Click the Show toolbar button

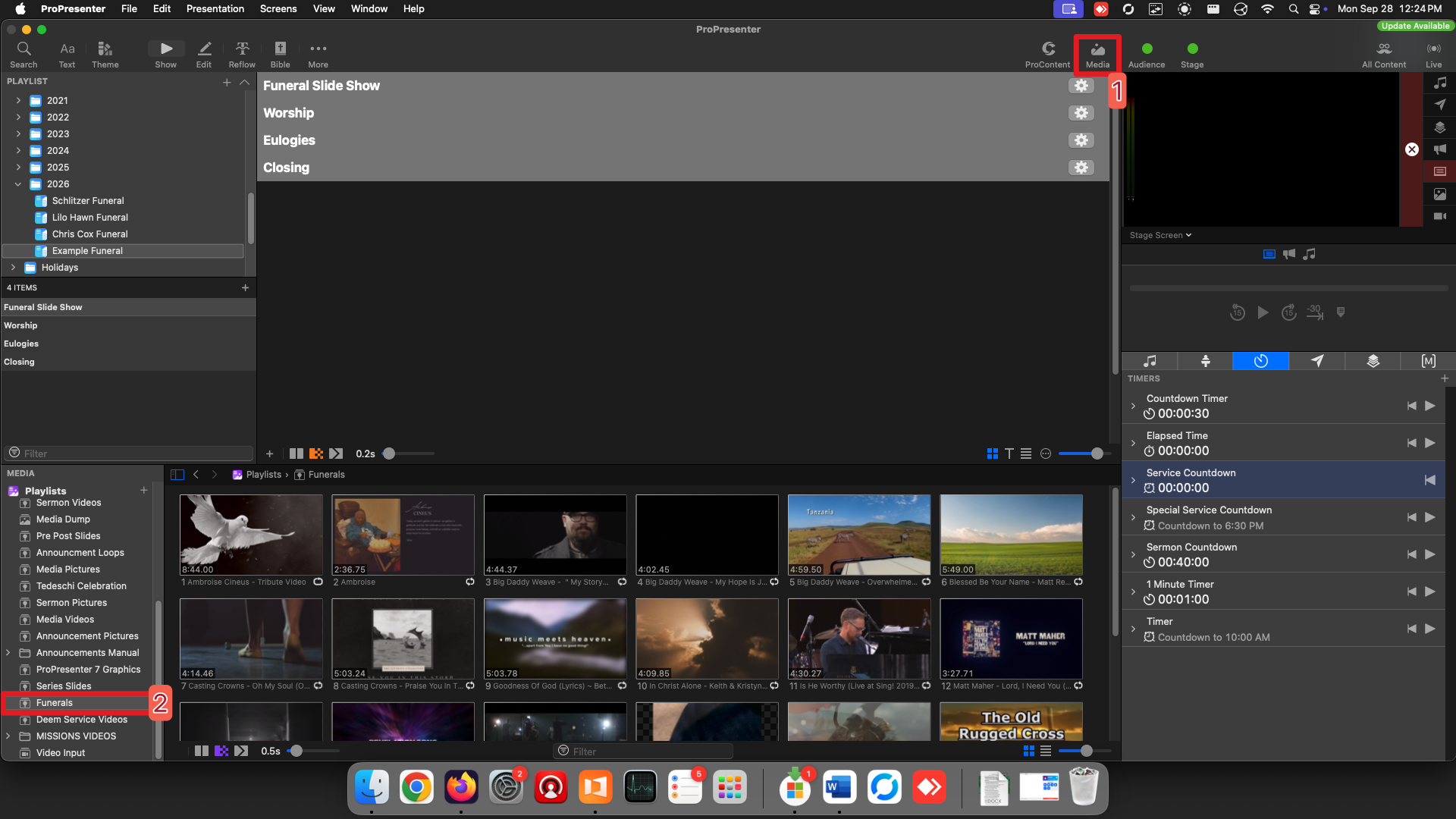pyautogui.click(x=166, y=54)
